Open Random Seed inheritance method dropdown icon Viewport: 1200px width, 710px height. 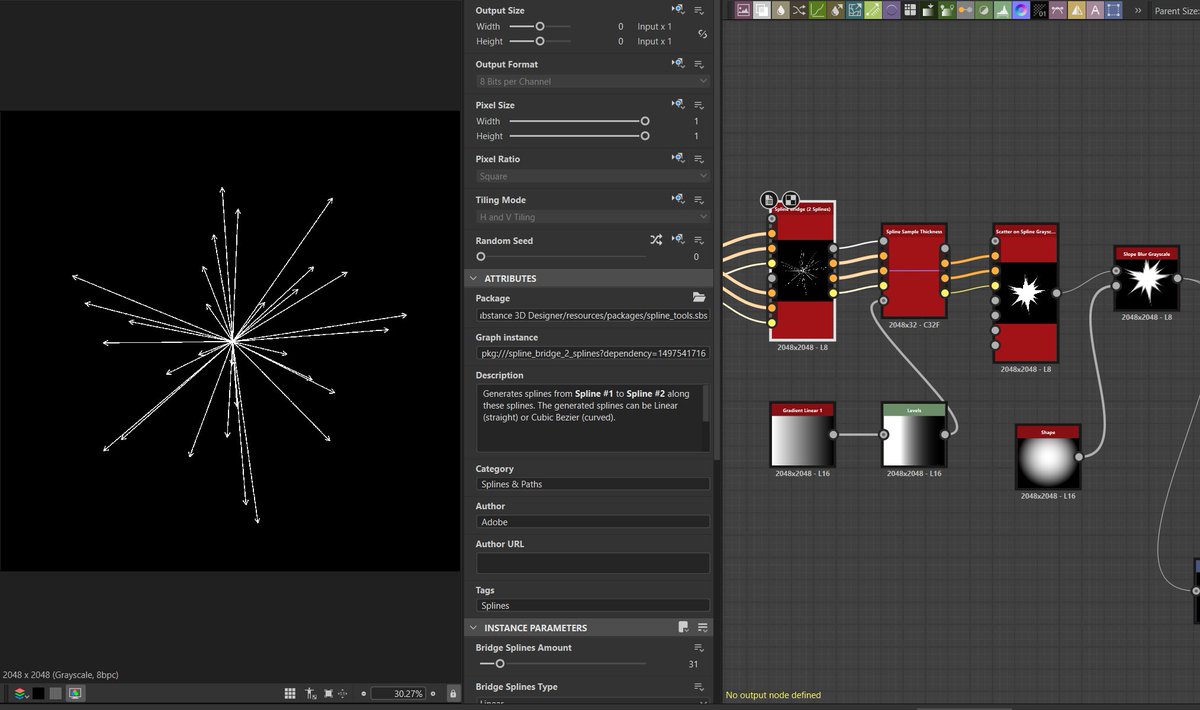[679, 240]
